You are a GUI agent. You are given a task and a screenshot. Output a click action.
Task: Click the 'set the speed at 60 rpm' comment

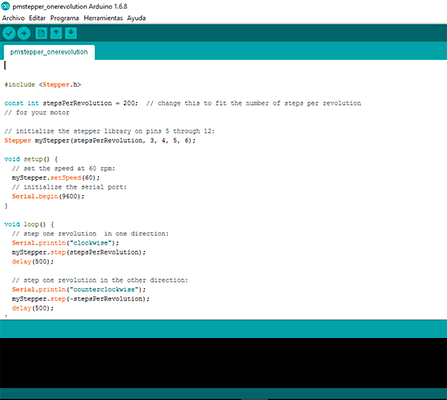(64, 169)
